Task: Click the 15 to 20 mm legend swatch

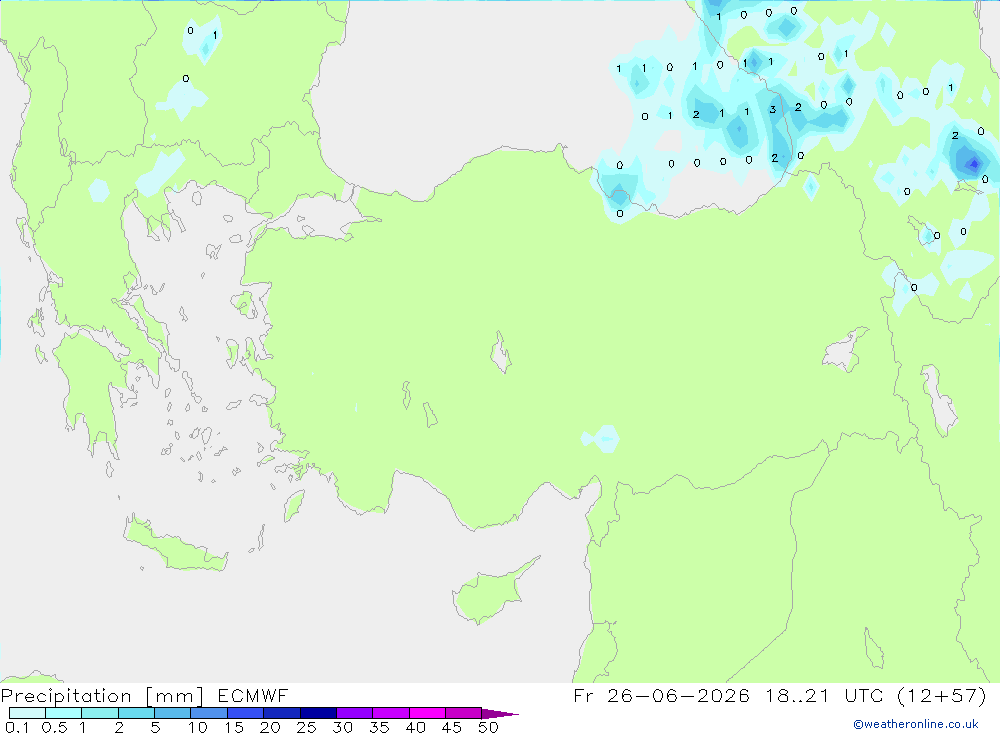Action: tap(246, 713)
